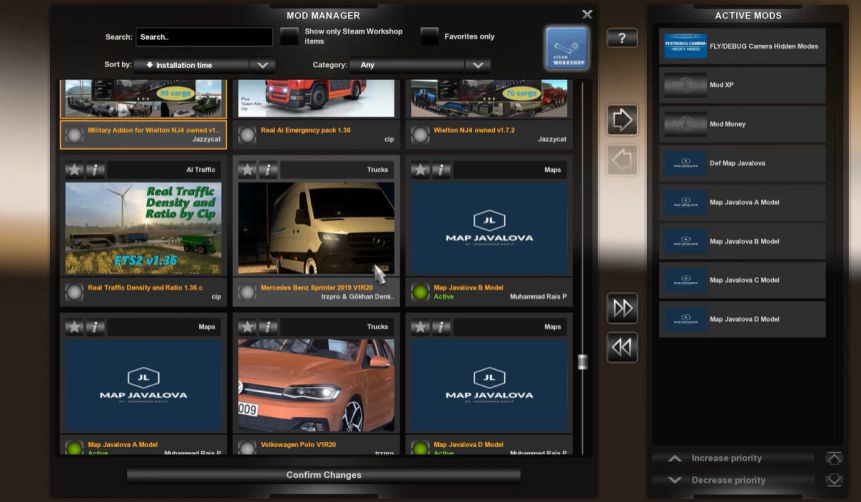Viewport: 861px width, 502px height.
Task: Grab the mod list scrollbar handle
Action: point(583,361)
